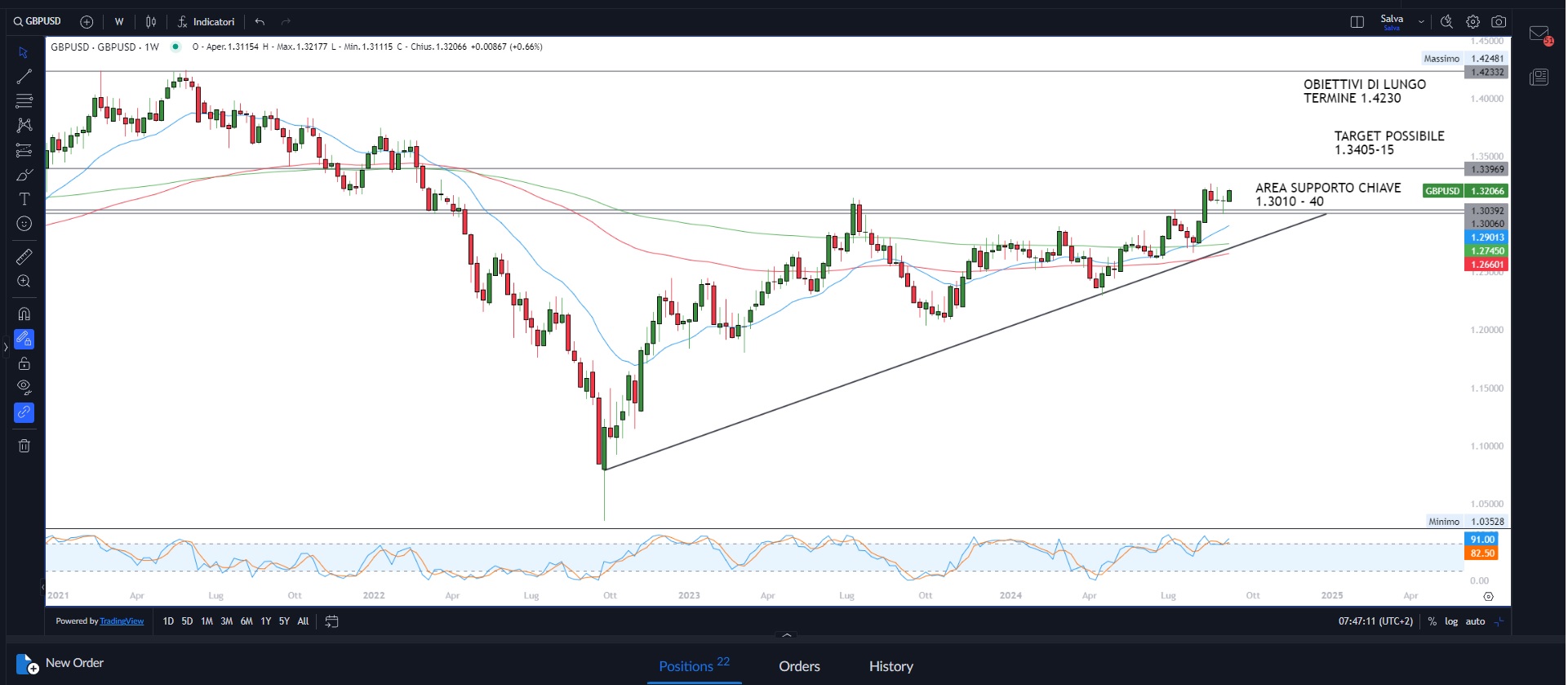This screenshot has width=1568, height=685.
Task: Switch to the History tab
Action: pos(891,666)
